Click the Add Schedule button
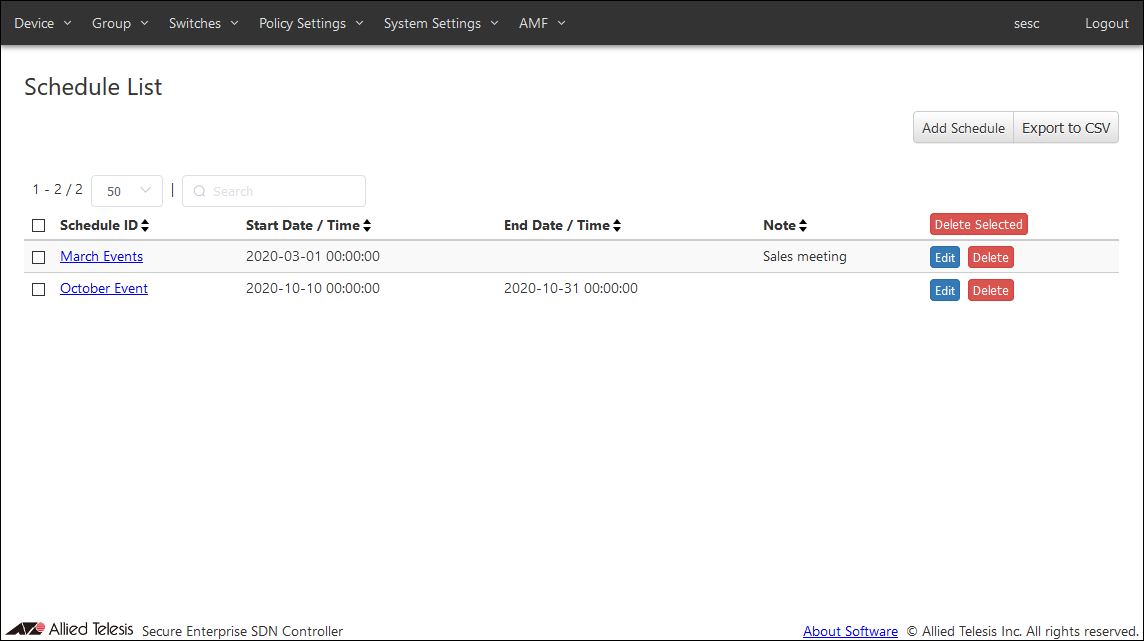The width and height of the screenshot is (1144, 641). [x=963, y=128]
